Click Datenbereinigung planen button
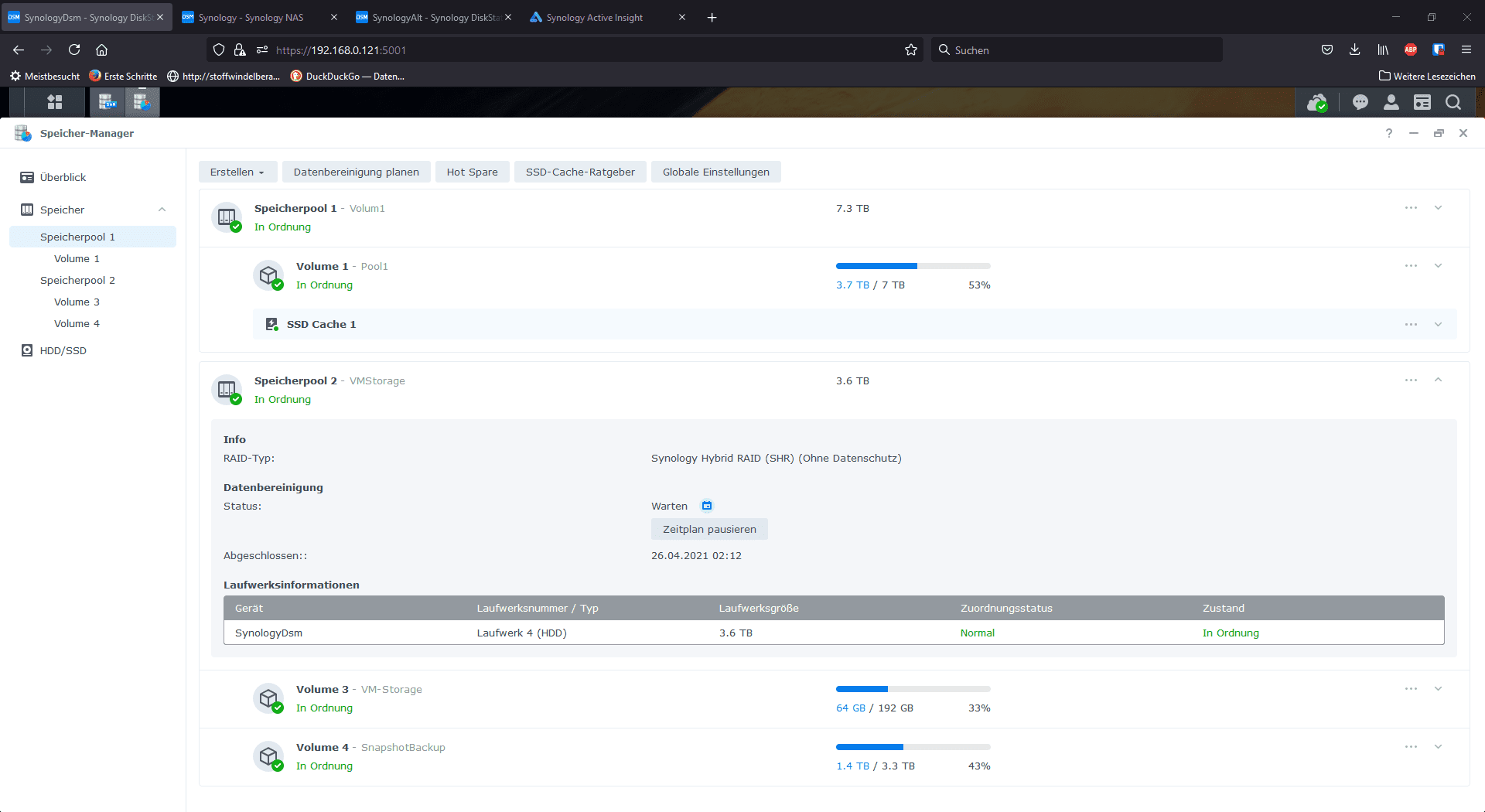Viewport: 1485px width, 812px height. (x=356, y=172)
